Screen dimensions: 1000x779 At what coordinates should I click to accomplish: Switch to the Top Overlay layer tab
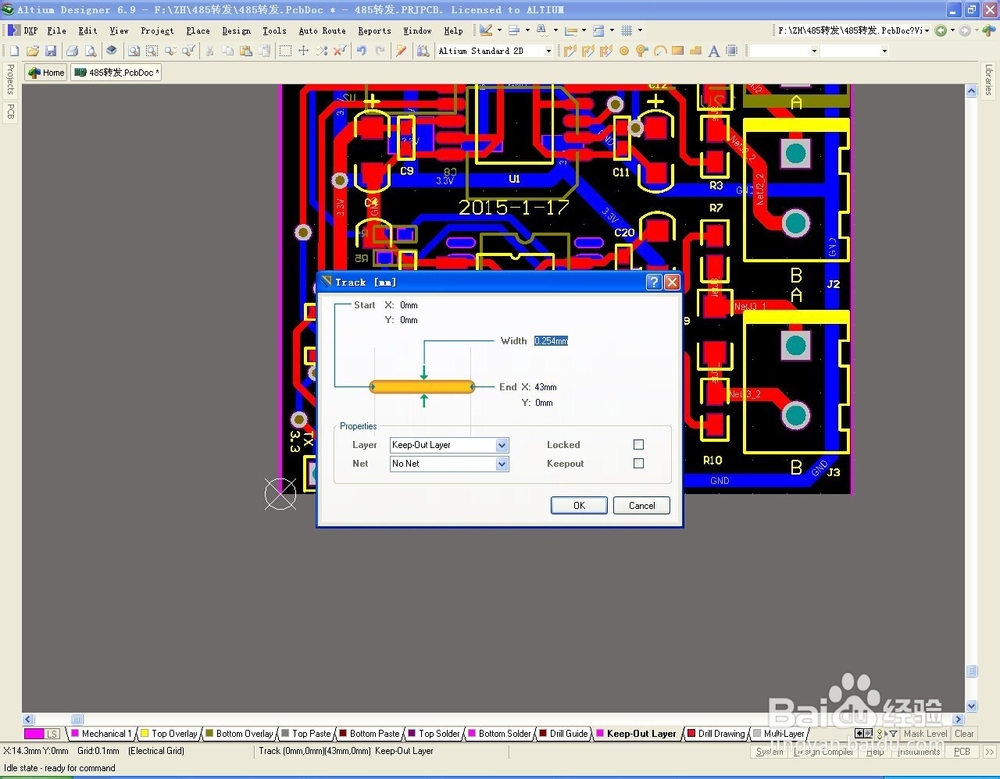coord(169,734)
